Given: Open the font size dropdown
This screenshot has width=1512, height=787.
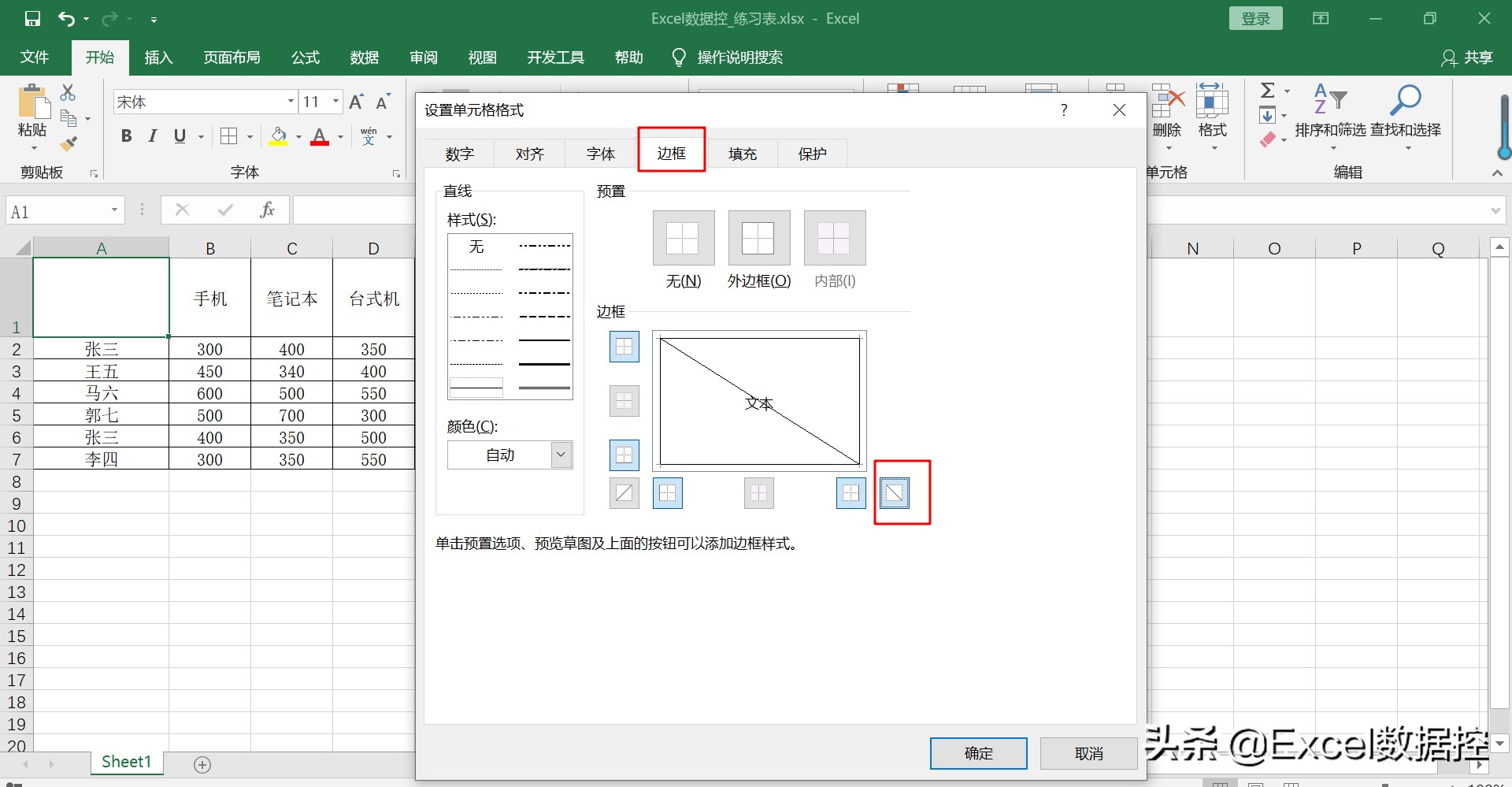Looking at the screenshot, I should pyautogui.click(x=335, y=102).
